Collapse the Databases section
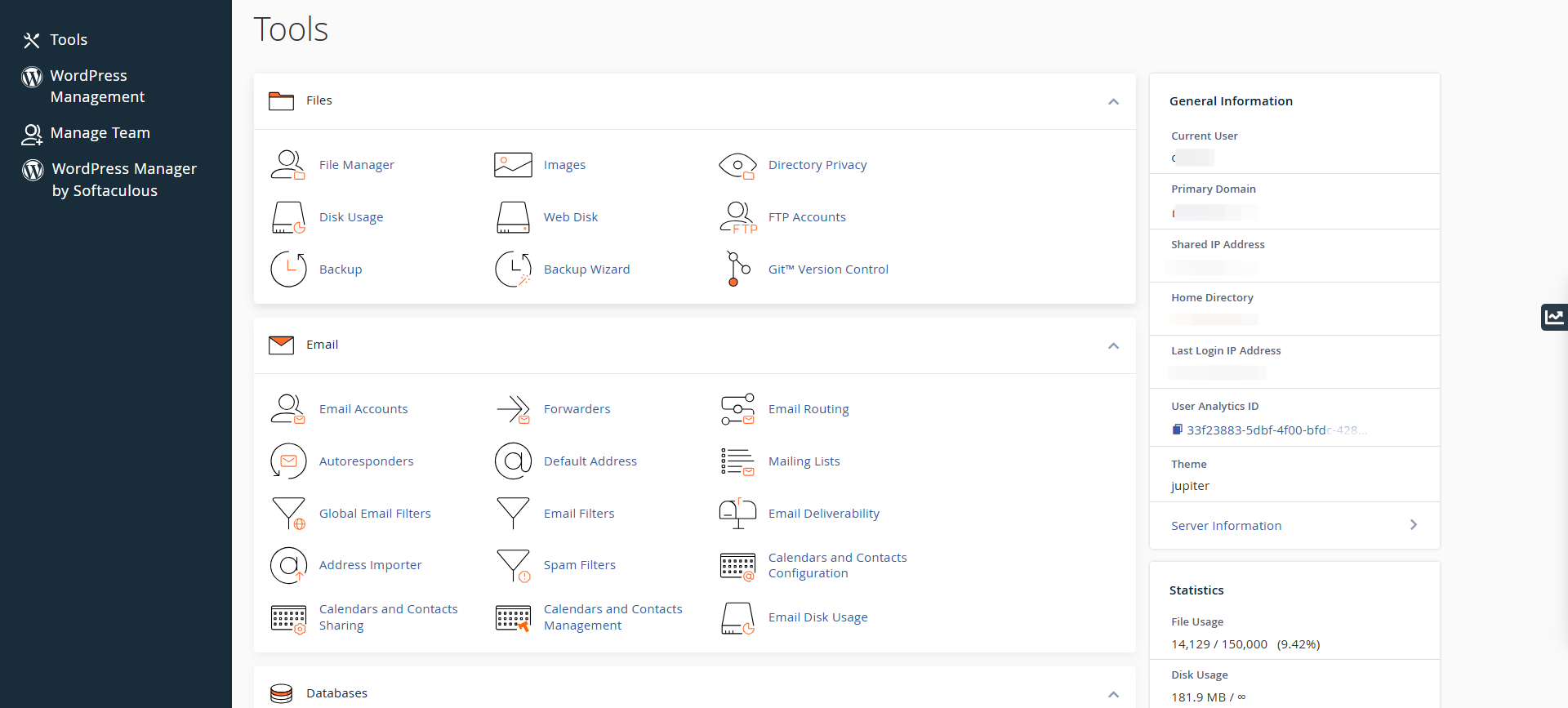 (x=1113, y=694)
